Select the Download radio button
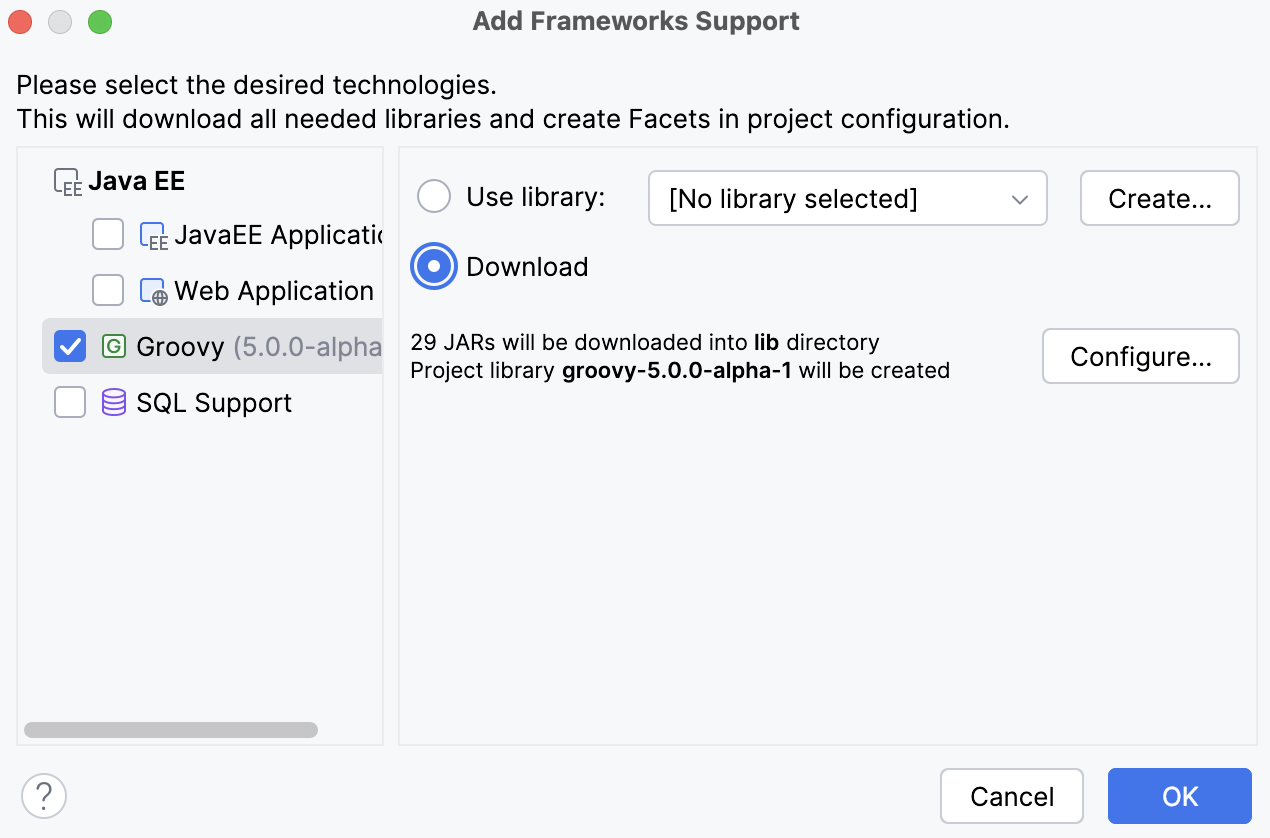1270x838 pixels. point(434,266)
